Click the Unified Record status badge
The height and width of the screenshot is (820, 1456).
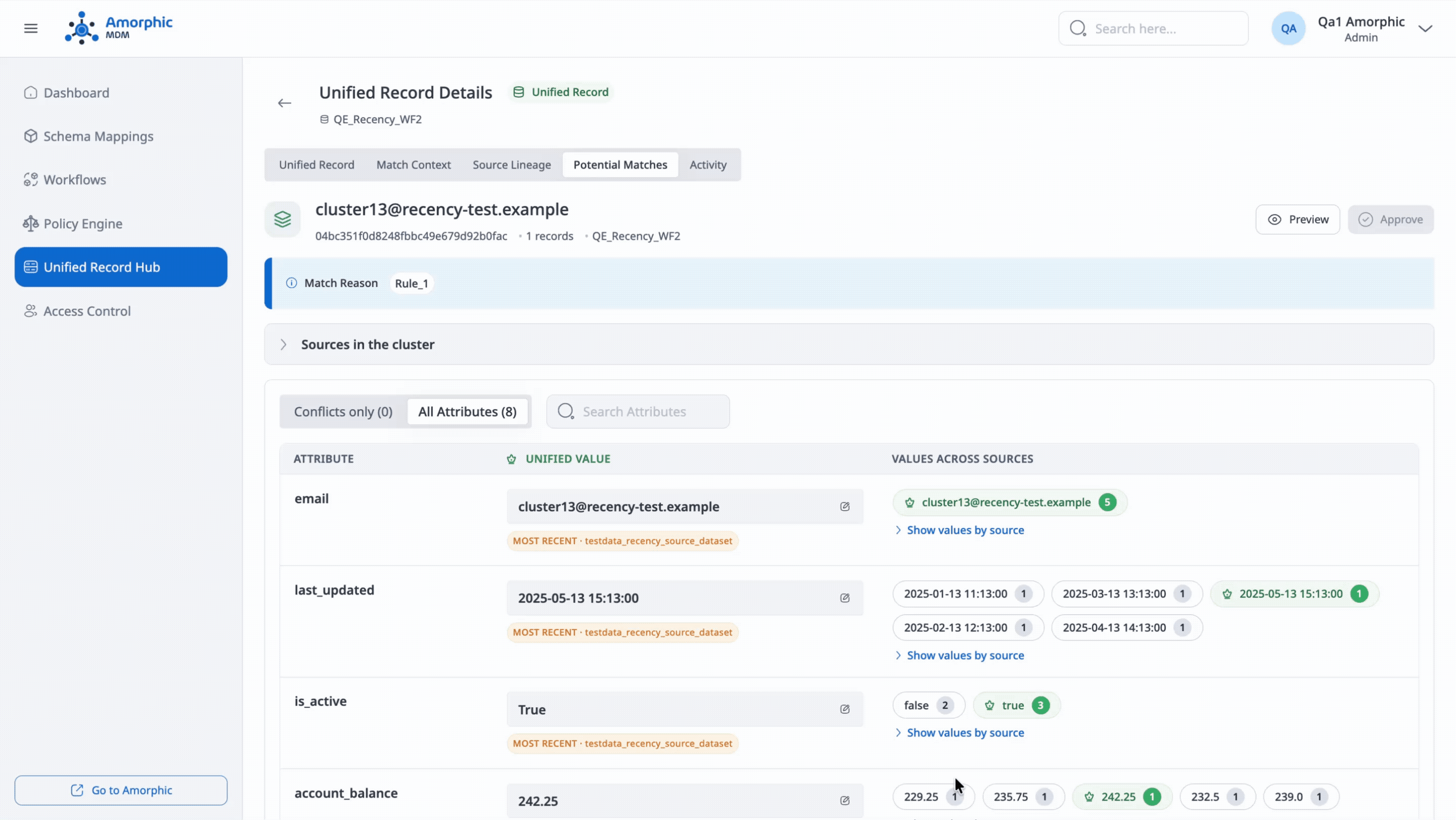point(560,92)
